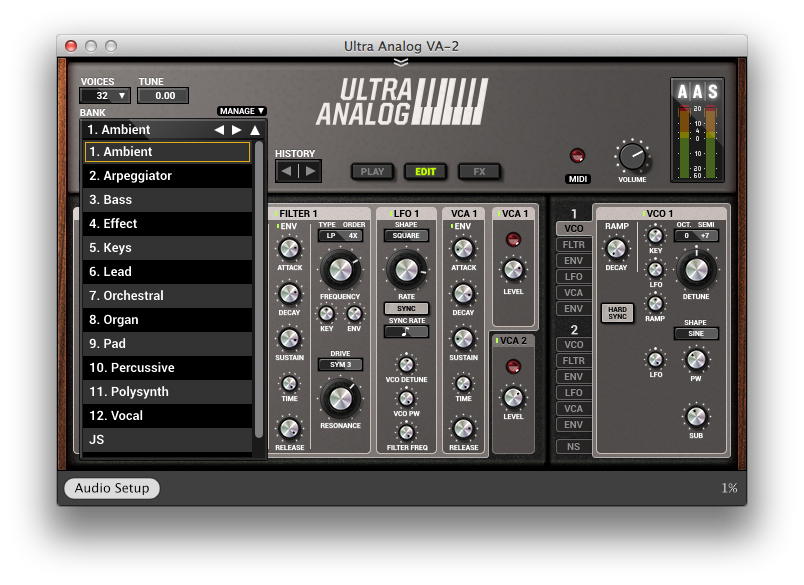Click the history back arrow
The height and width of the screenshot is (585, 804).
(287, 171)
